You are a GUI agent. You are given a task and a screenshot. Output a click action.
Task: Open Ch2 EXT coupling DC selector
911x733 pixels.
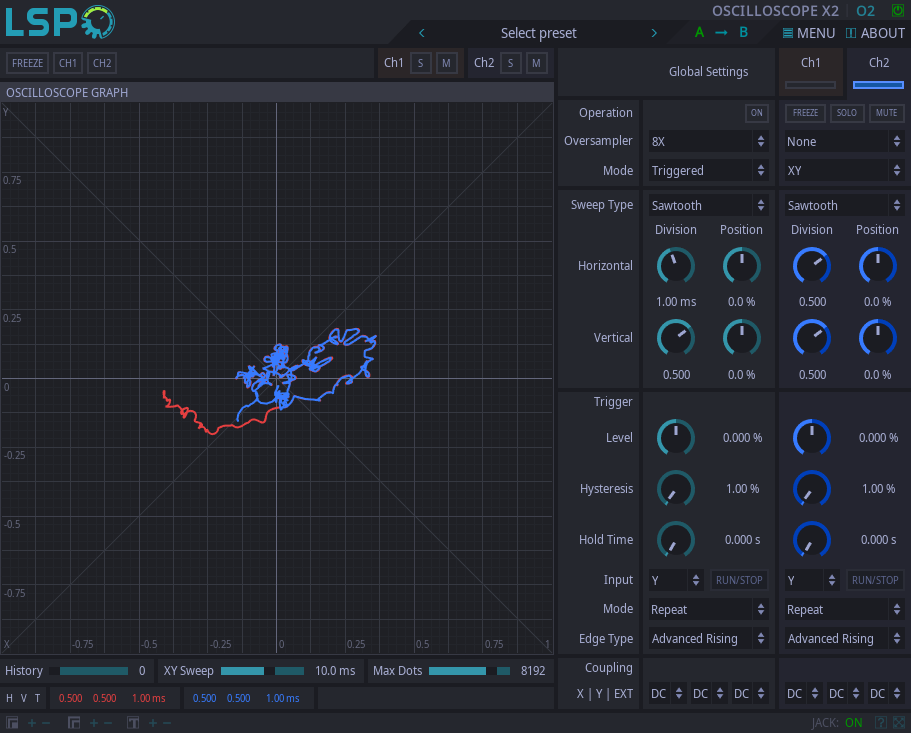click(885, 694)
